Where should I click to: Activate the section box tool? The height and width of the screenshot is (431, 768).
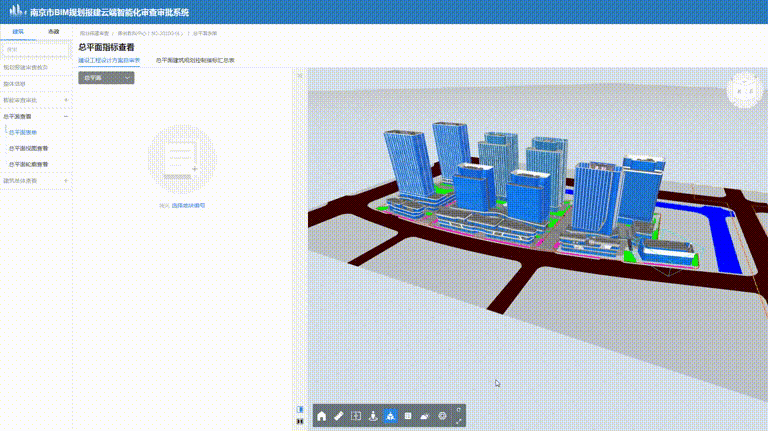tap(356, 416)
